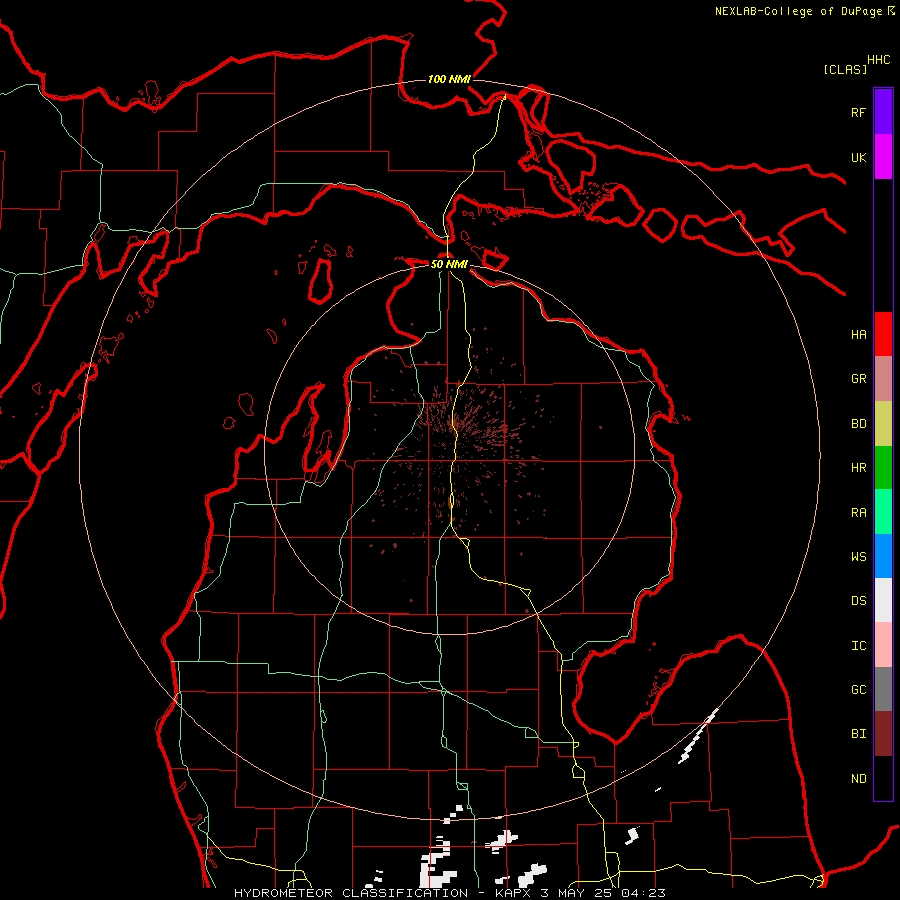Image resolution: width=900 pixels, height=900 pixels.
Task: Click the "RF" legend label
Action: click(x=858, y=112)
